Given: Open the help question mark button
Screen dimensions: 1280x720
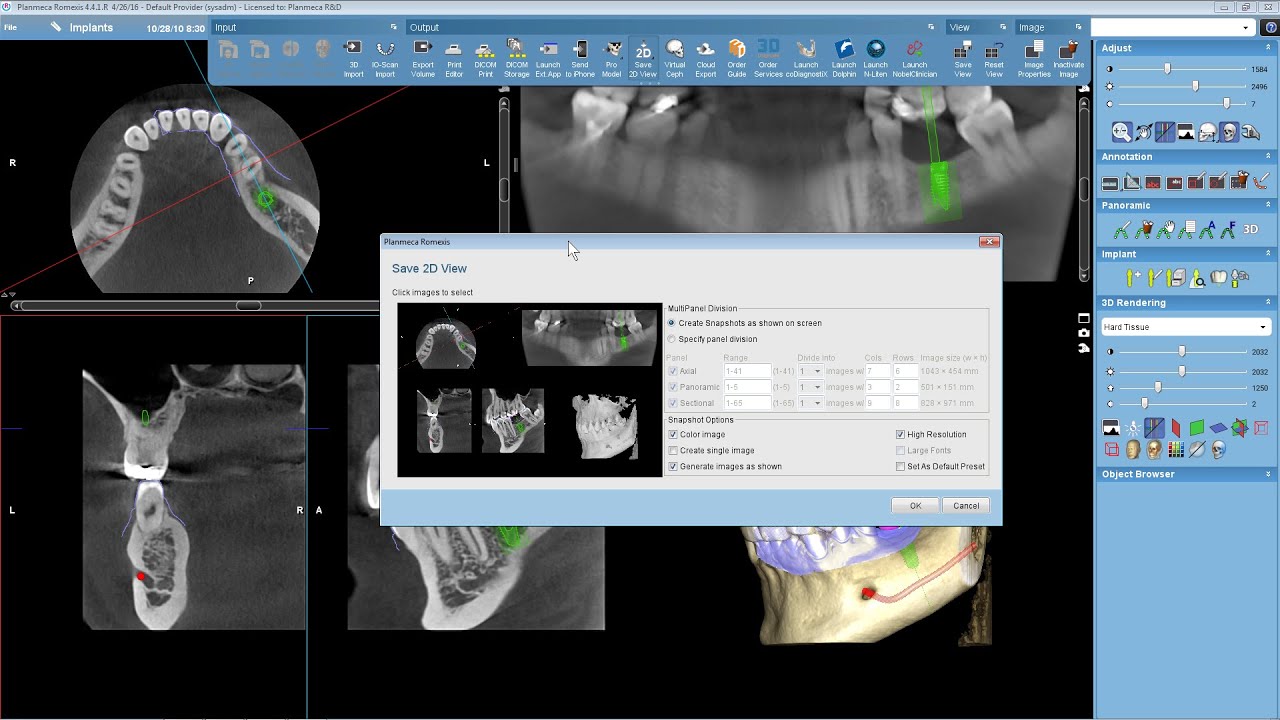Looking at the screenshot, I should [1270, 28].
